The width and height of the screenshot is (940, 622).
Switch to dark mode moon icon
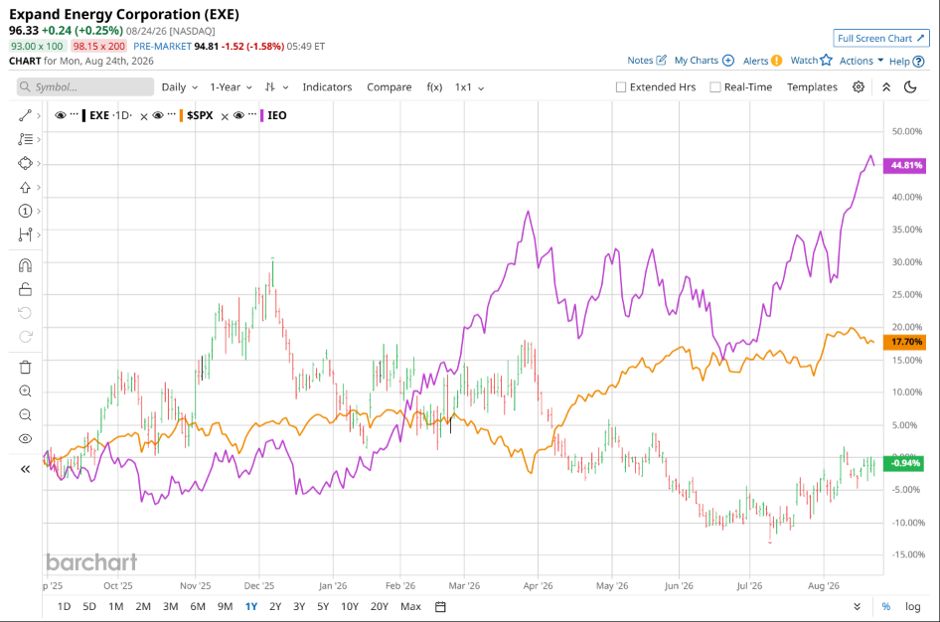[910, 87]
